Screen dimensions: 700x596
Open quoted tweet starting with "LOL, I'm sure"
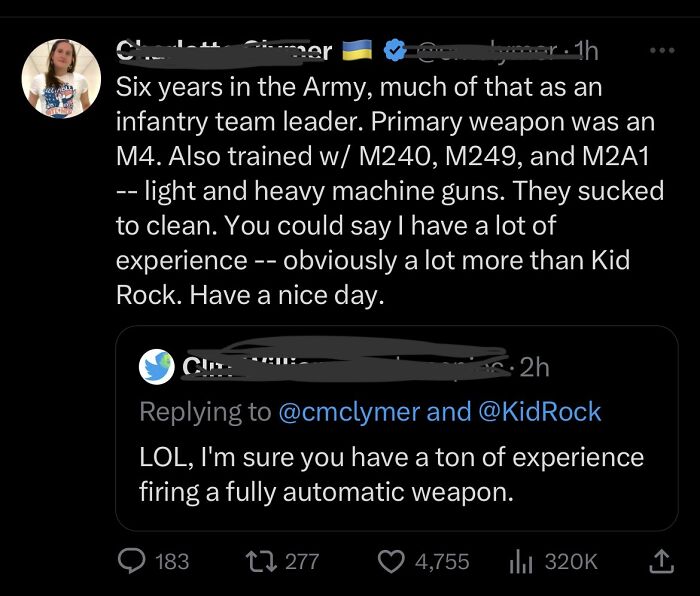click(x=391, y=474)
